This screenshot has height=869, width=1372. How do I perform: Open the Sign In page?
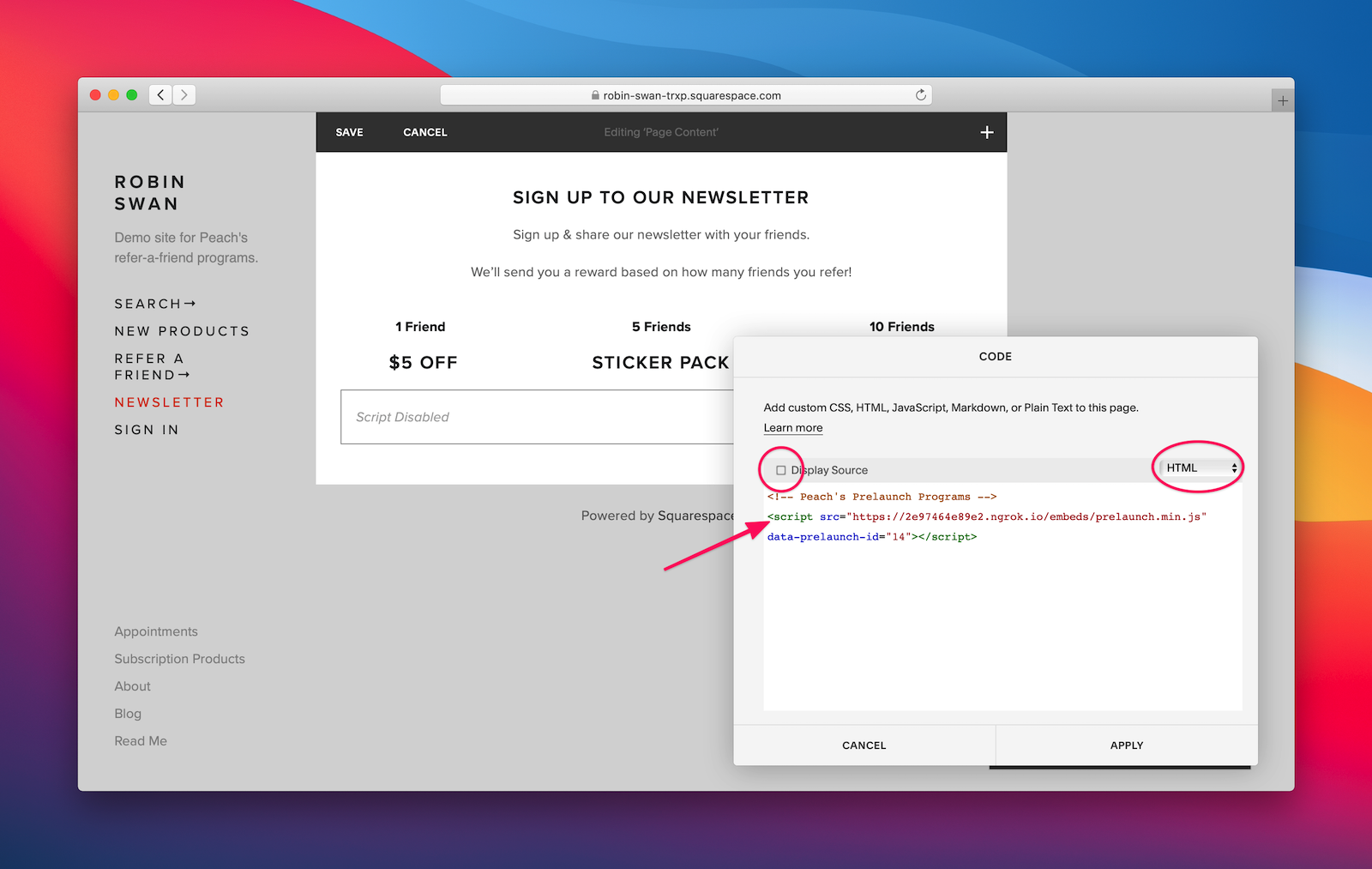tap(147, 430)
